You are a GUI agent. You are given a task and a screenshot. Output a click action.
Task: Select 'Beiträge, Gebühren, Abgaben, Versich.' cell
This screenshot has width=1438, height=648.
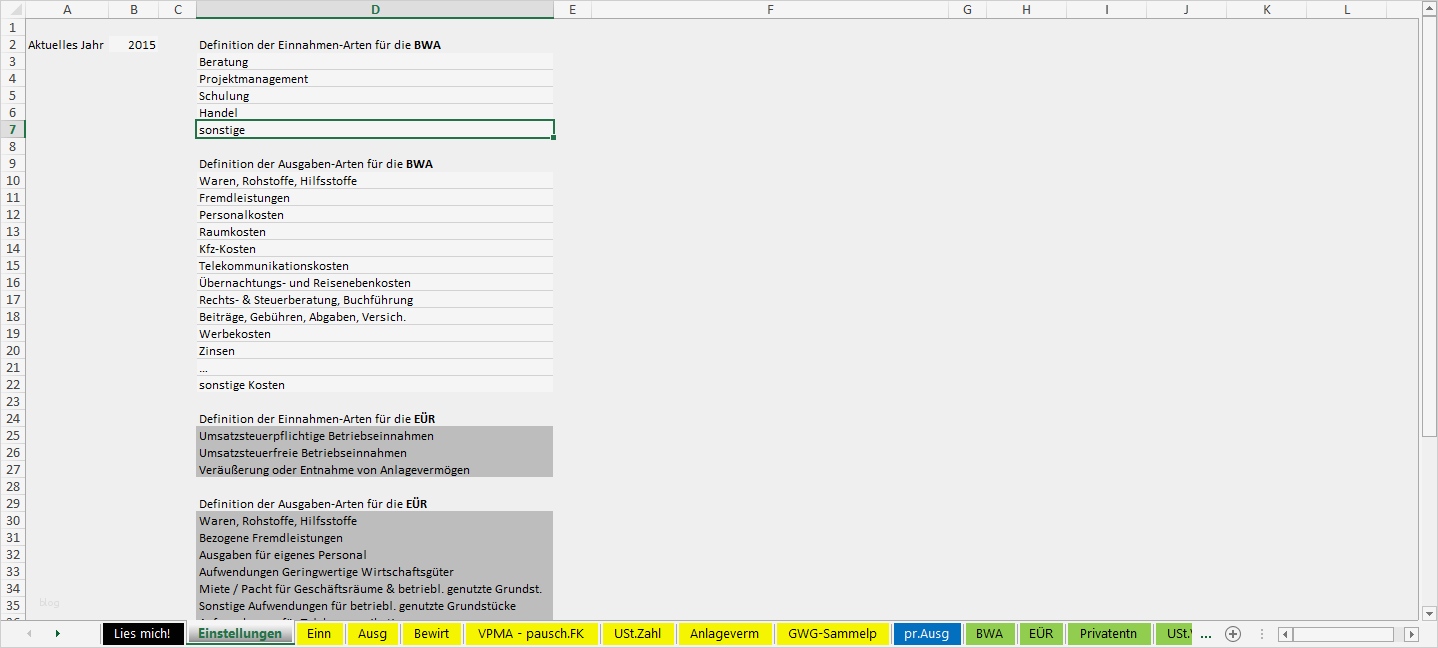pyautogui.click(x=375, y=317)
